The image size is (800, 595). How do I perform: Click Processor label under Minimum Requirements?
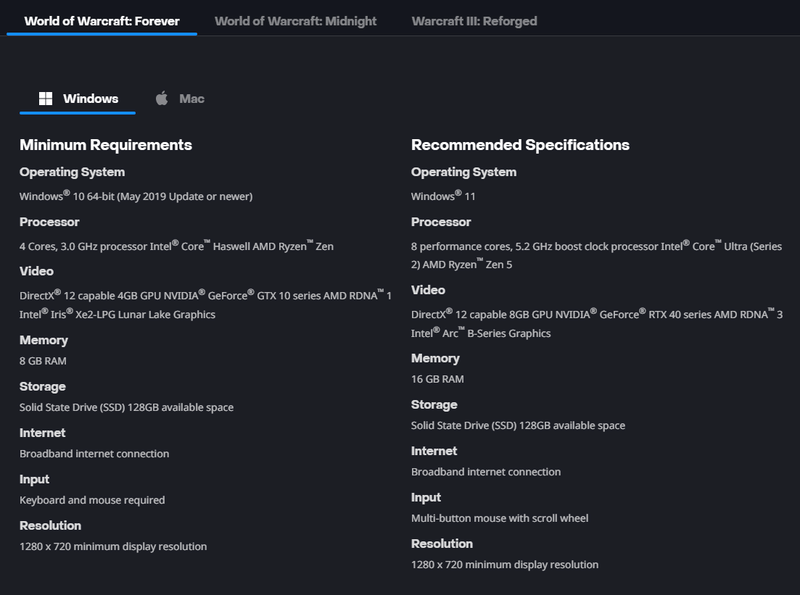click(x=49, y=222)
